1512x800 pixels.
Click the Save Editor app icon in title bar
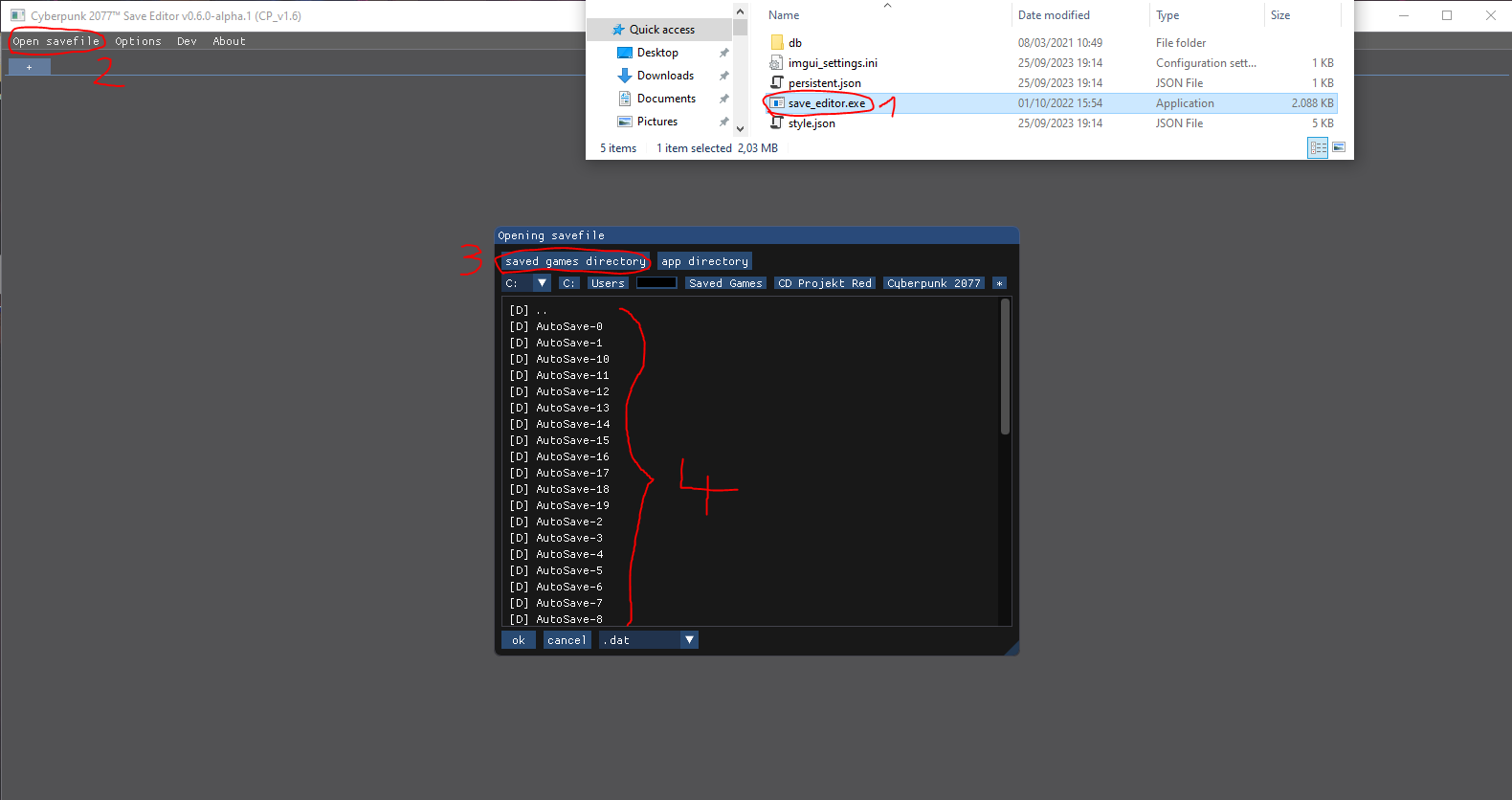click(x=17, y=15)
